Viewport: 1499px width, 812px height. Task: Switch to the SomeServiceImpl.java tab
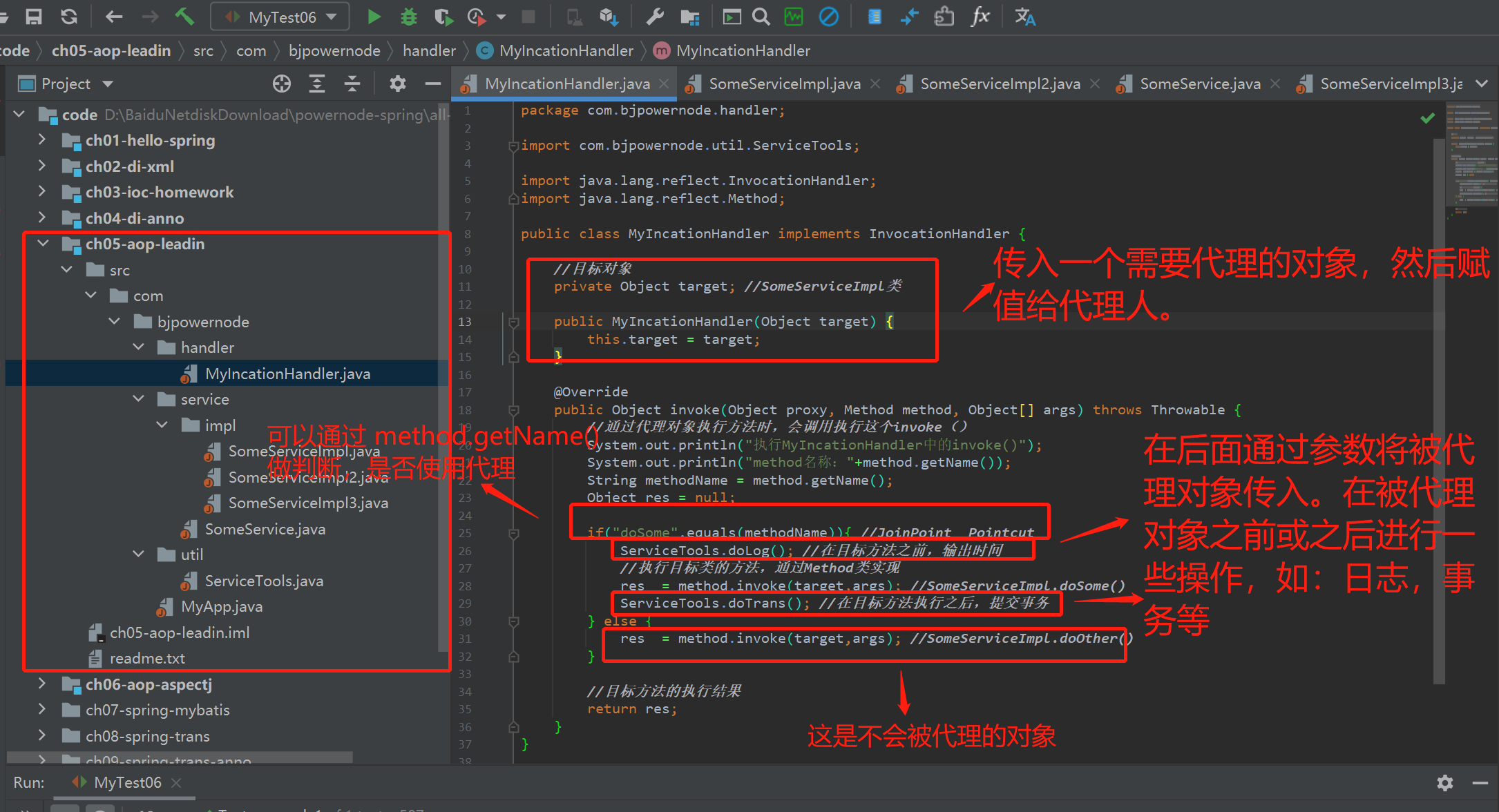(784, 84)
